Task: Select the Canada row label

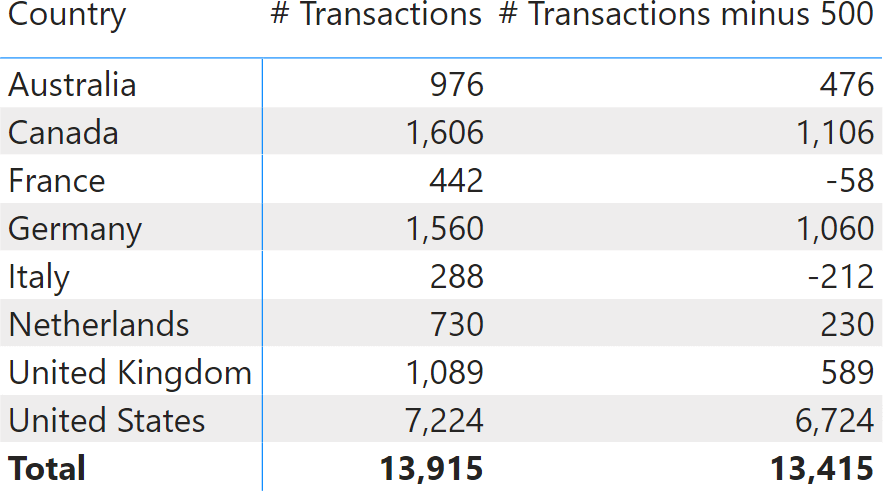Action: pos(63,133)
